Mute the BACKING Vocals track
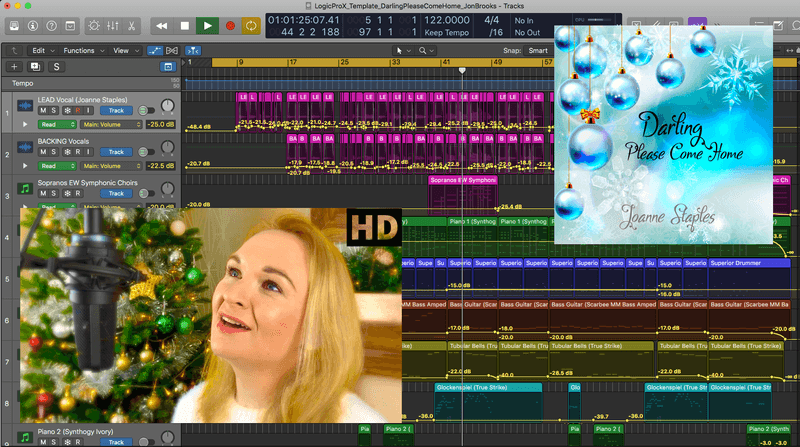Viewport: 800px width, 447px height. [x=43, y=152]
